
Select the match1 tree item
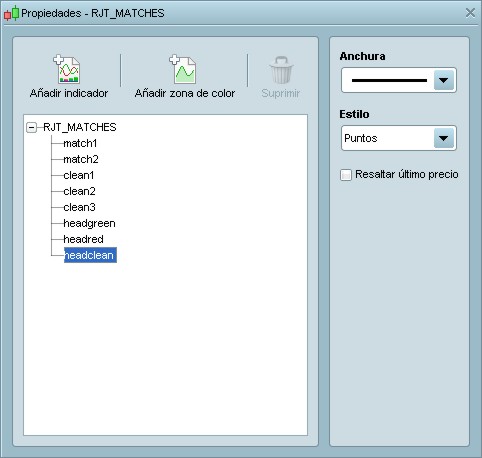pos(80,143)
